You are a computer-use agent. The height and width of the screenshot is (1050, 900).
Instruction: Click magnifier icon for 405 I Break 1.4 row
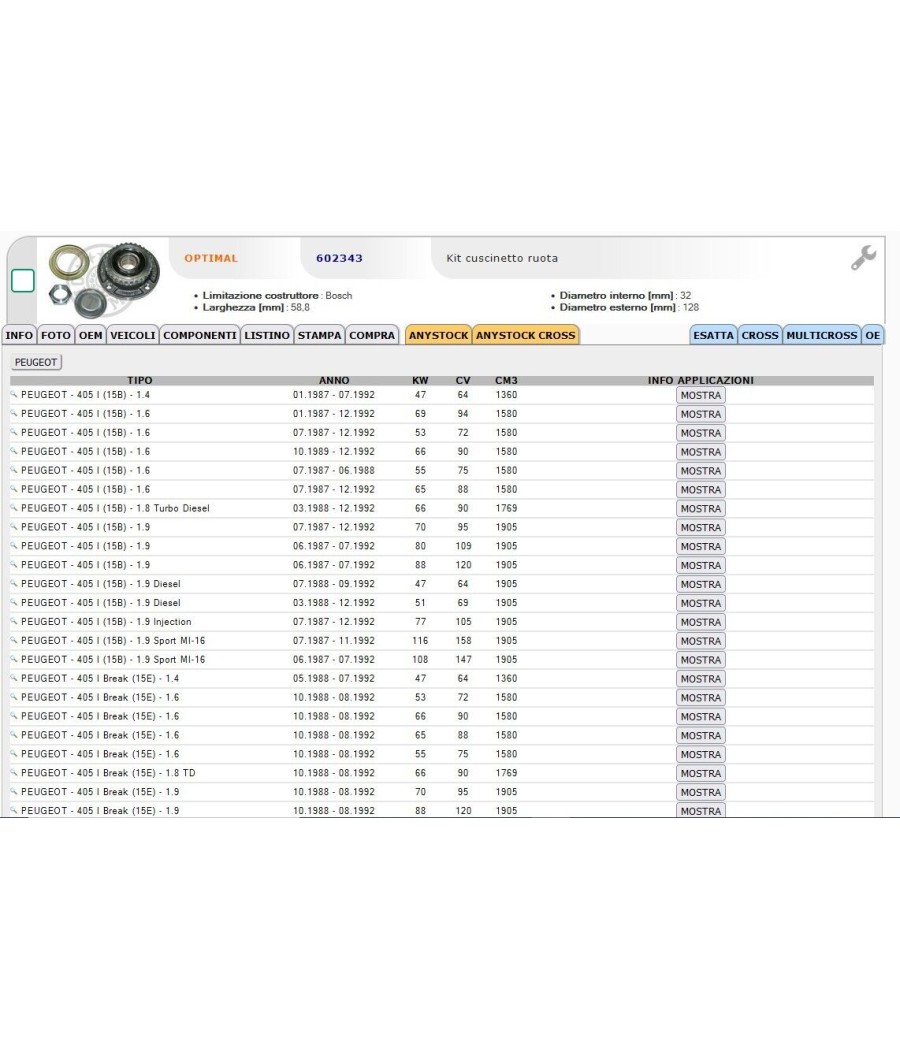pos(13,678)
